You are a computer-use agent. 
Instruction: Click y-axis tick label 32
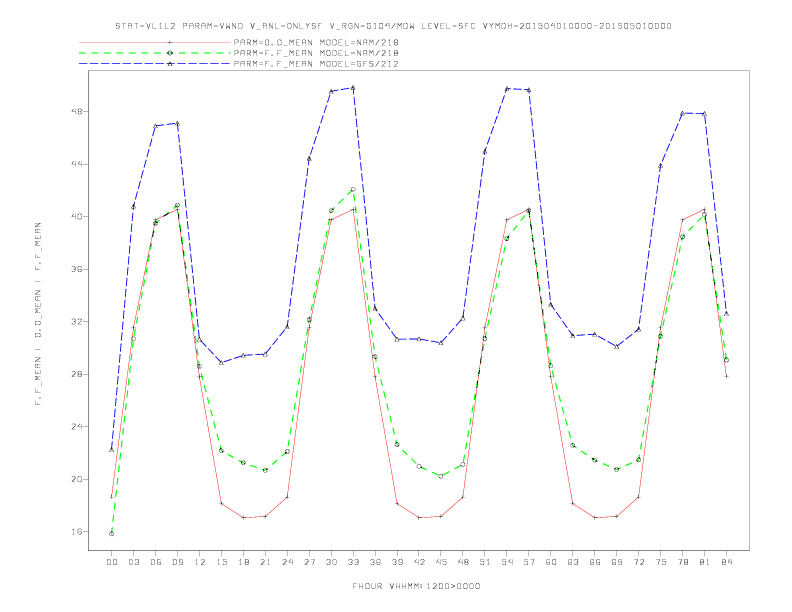point(76,322)
